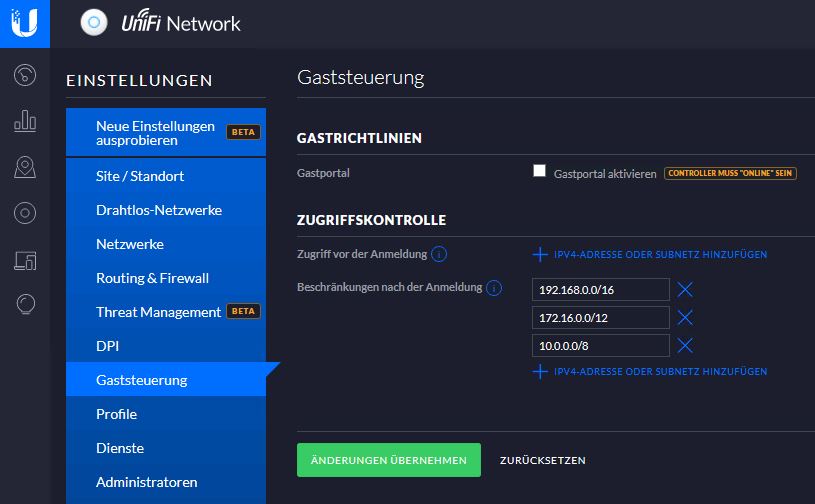Edit the 10.0.0.0/8 input field
Screen dimensions: 815x504
pyautogui.click(x=600, y=346)
